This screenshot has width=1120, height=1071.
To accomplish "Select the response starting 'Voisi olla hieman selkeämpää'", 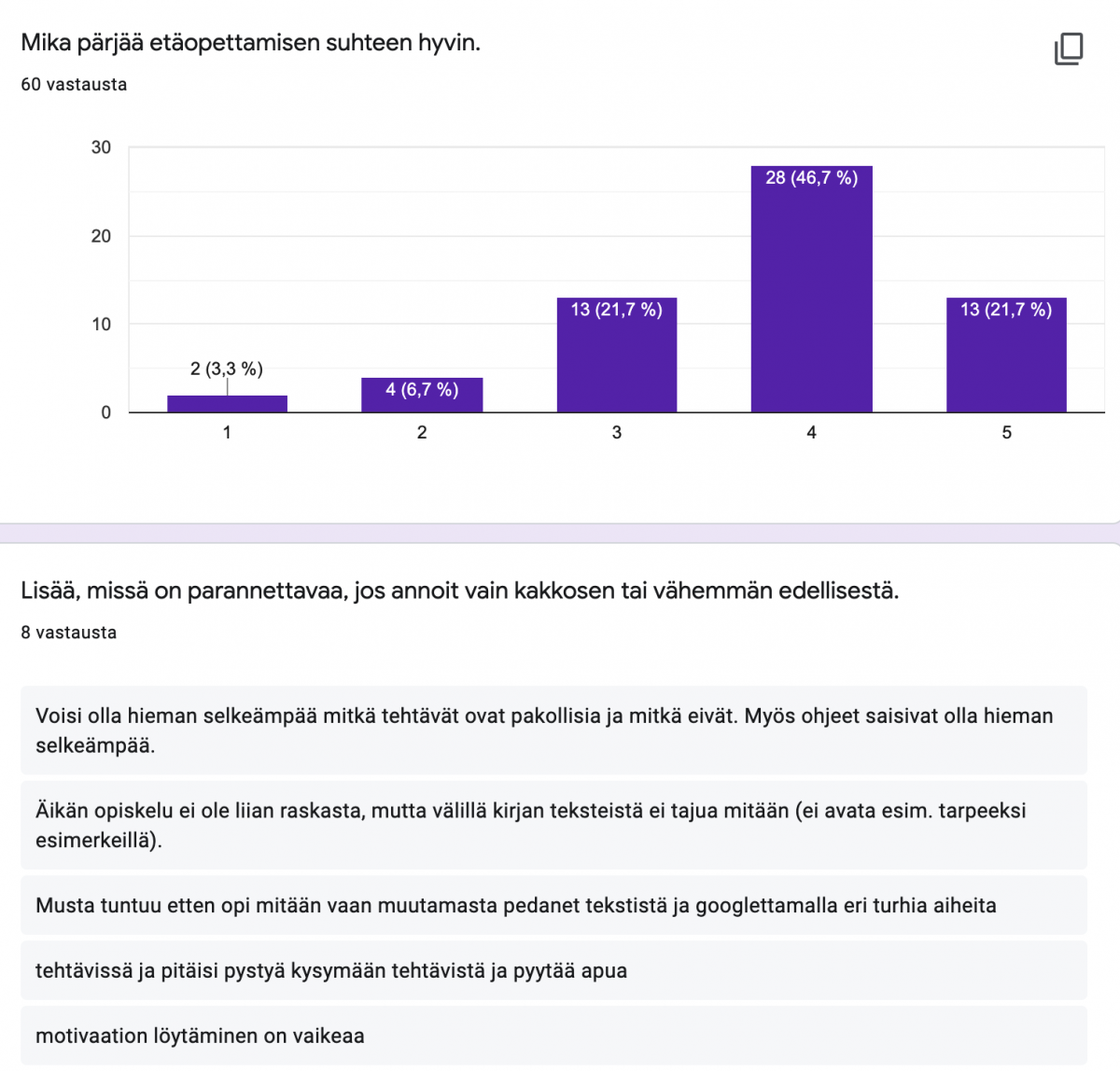I will click(x=553, y=730).
